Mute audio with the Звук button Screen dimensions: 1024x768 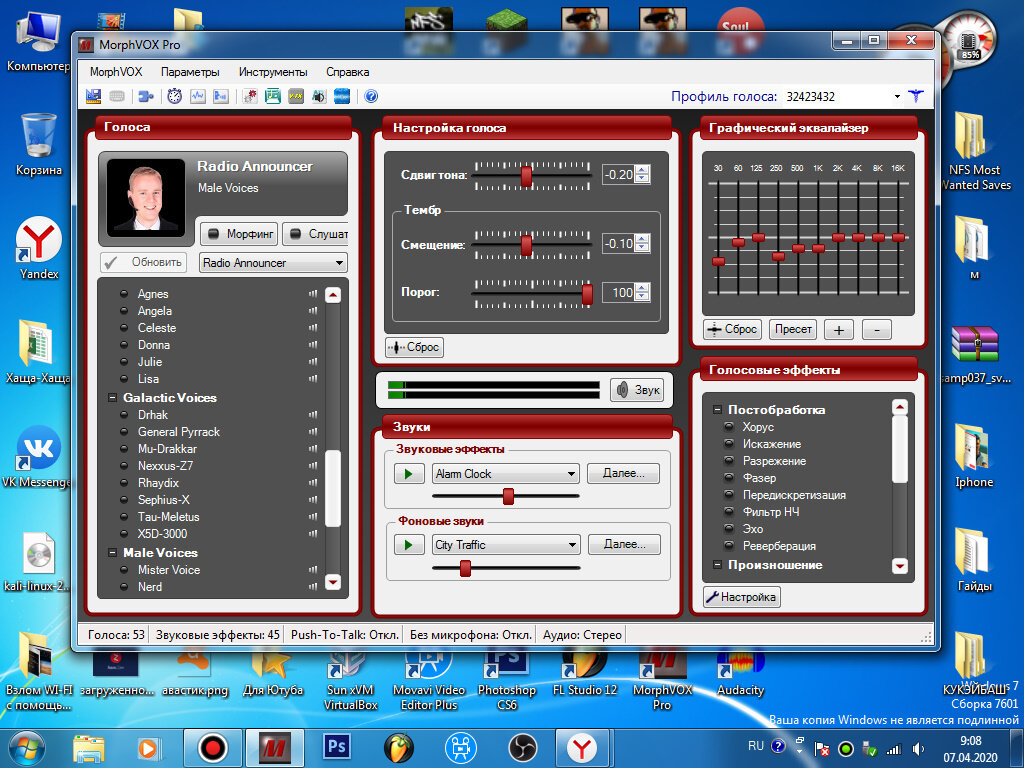[637, 390]
